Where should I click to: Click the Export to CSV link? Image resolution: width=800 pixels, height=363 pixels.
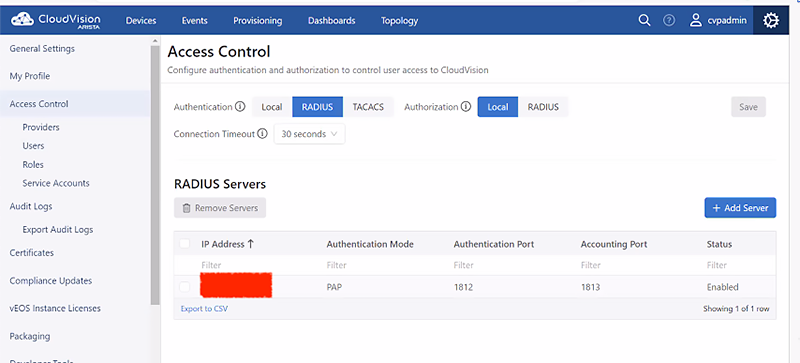tap(204, 309)
